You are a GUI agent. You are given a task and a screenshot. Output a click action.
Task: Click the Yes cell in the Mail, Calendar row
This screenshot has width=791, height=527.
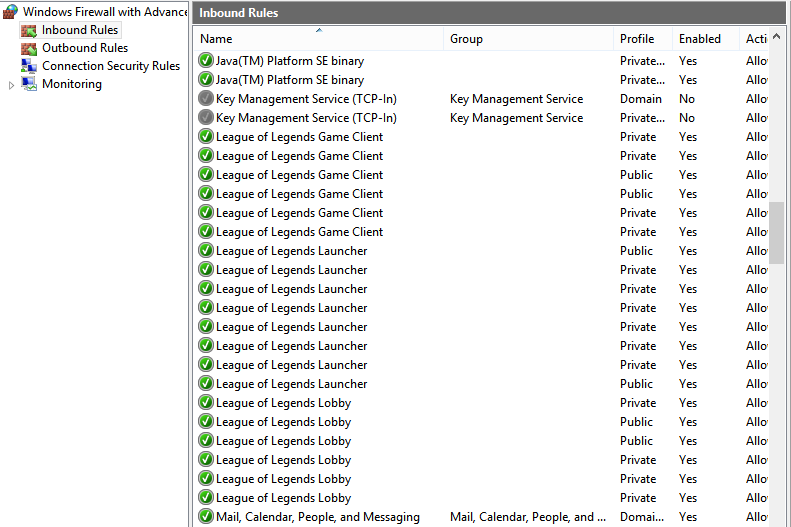[688, 517]
